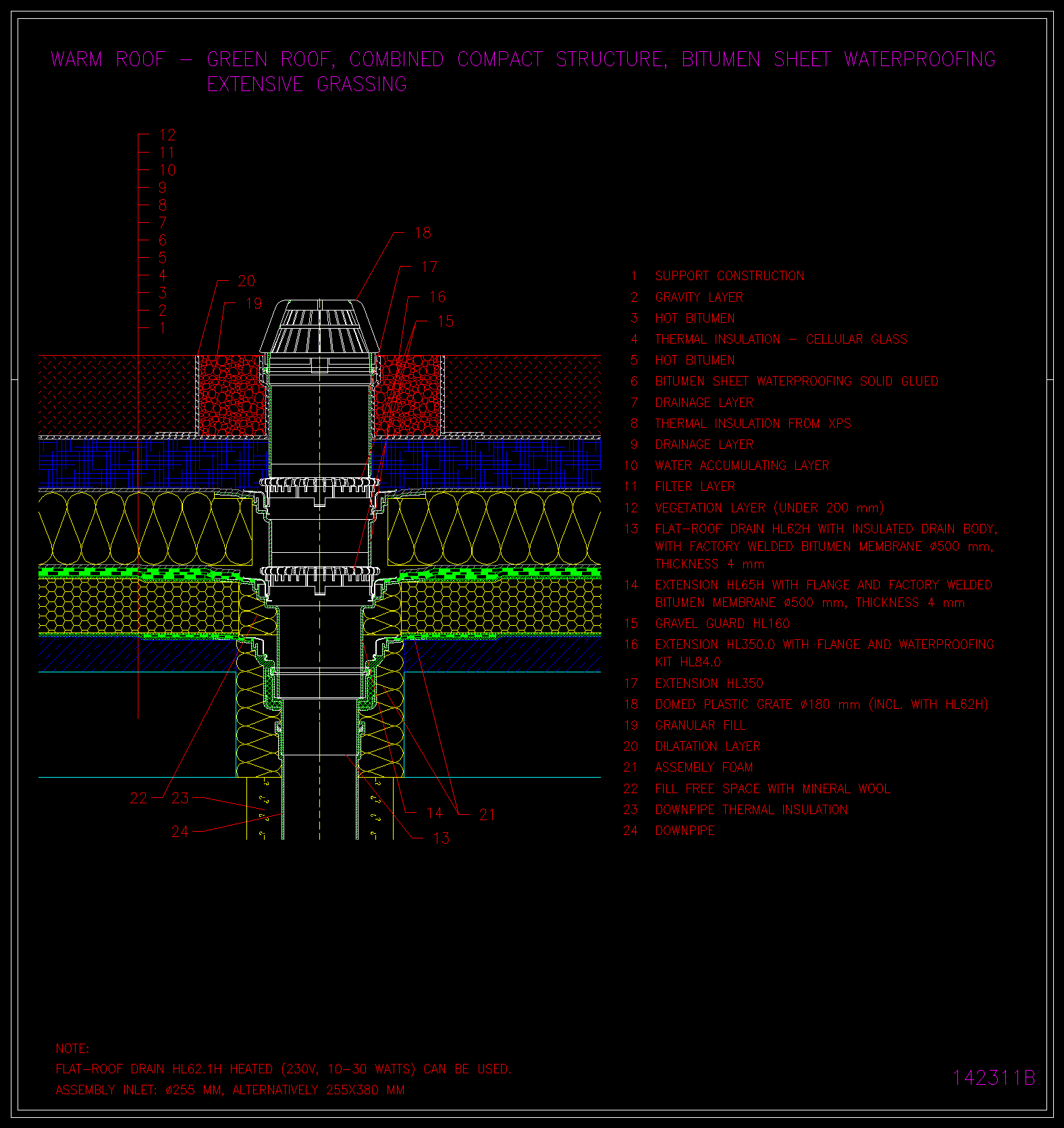Select callout number 20 in the drawing

click(x=246, y=281)
